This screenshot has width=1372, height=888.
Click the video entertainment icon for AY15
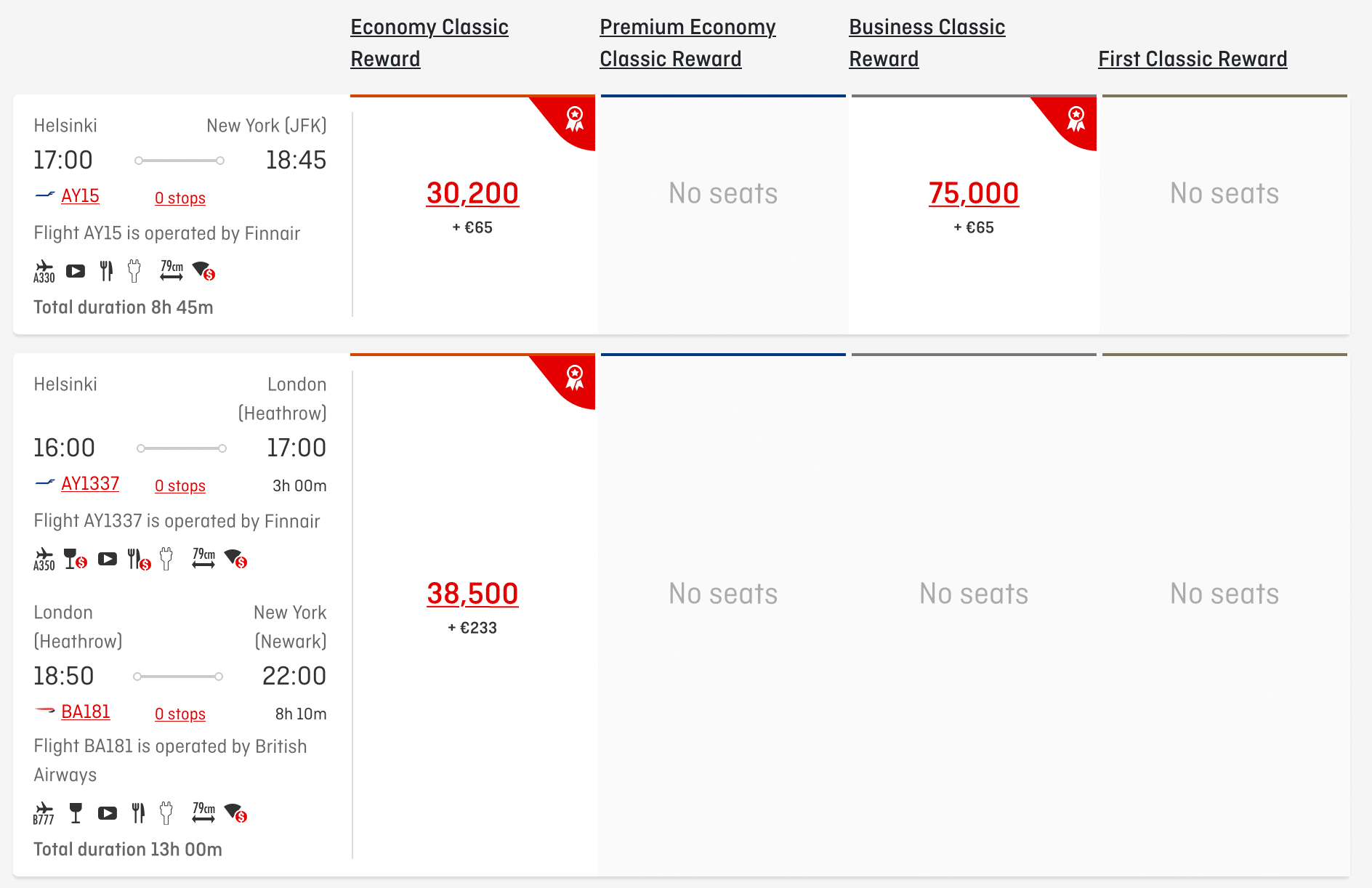76,271
